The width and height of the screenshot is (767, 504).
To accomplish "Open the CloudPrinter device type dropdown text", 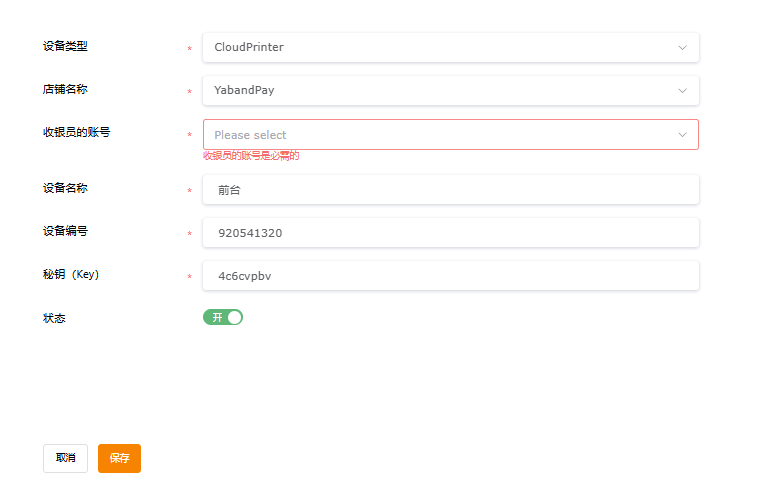I will 248,47.
